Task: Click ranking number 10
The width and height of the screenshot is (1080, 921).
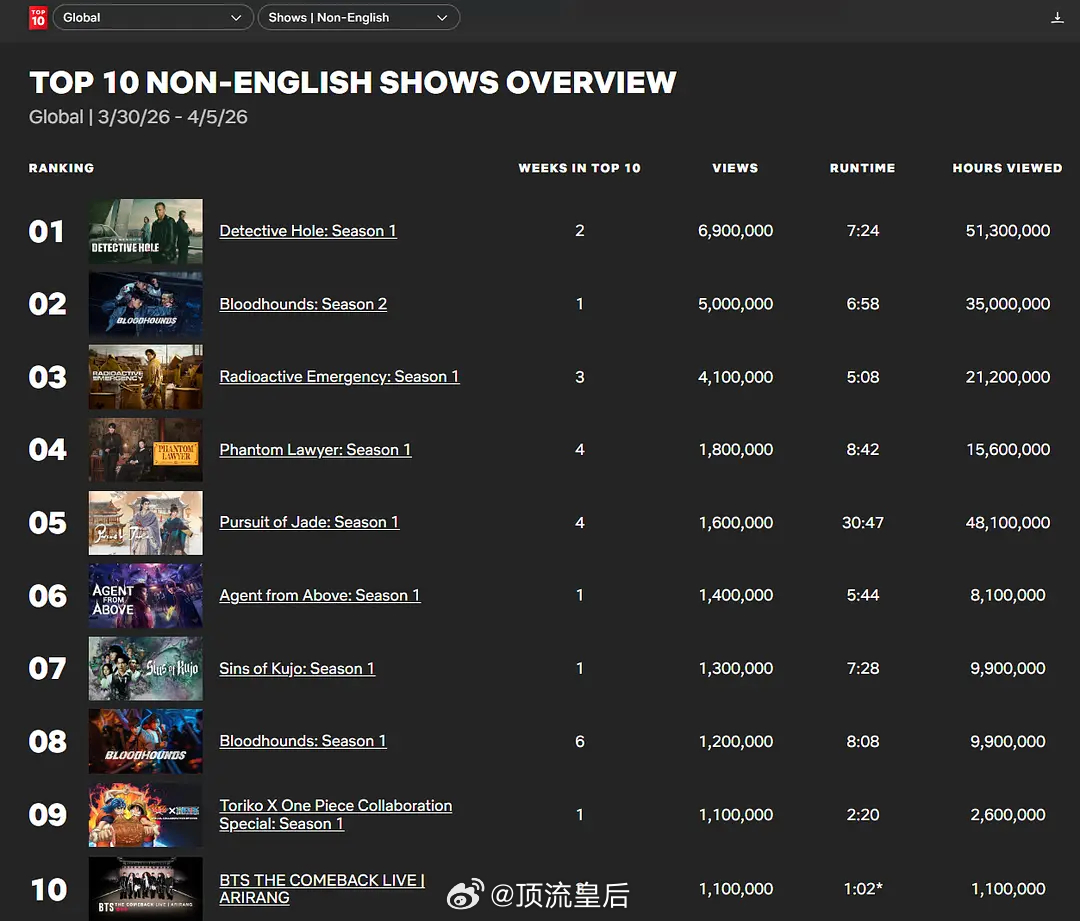Action: point(49,889)
